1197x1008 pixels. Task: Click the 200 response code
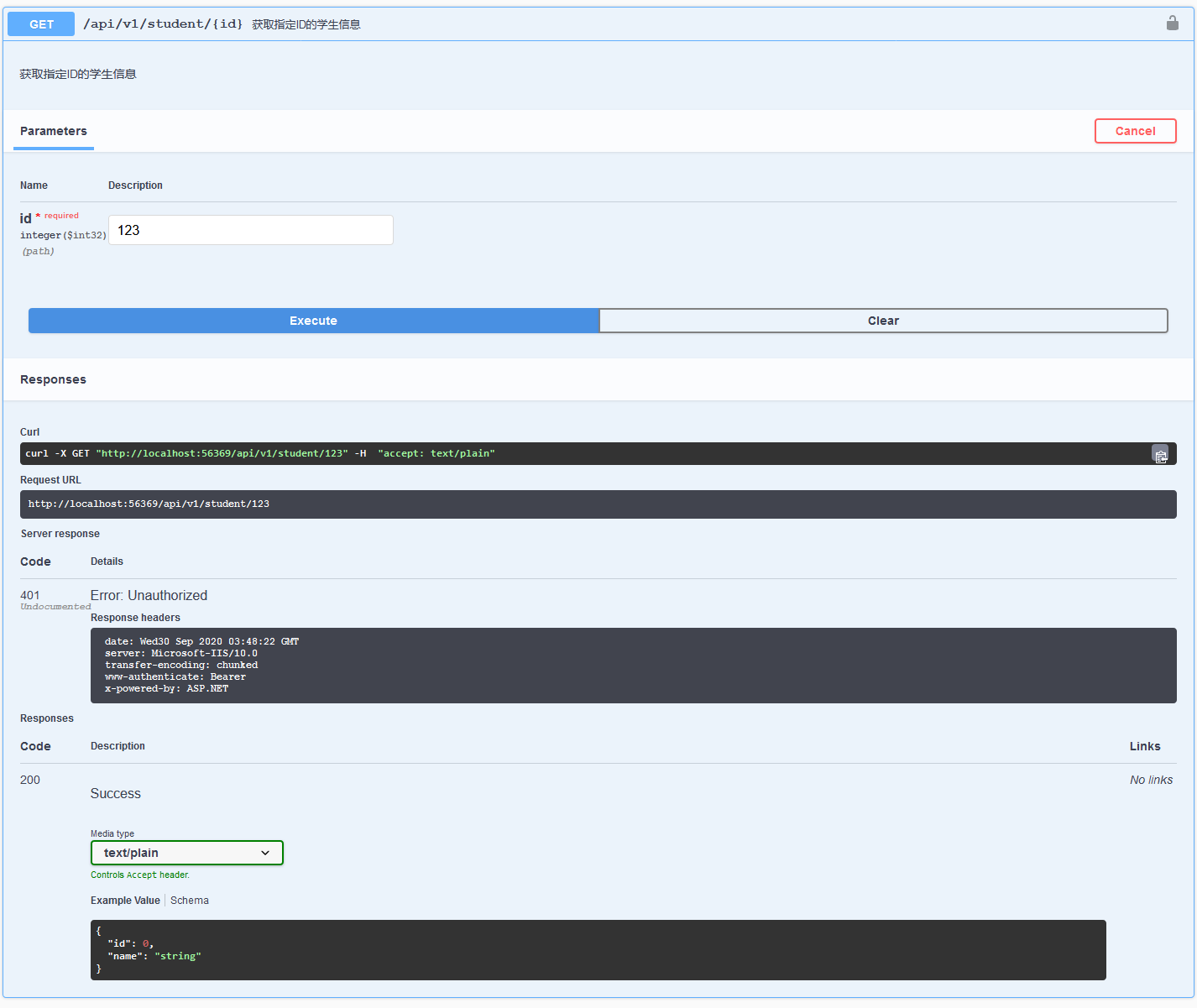30,780
